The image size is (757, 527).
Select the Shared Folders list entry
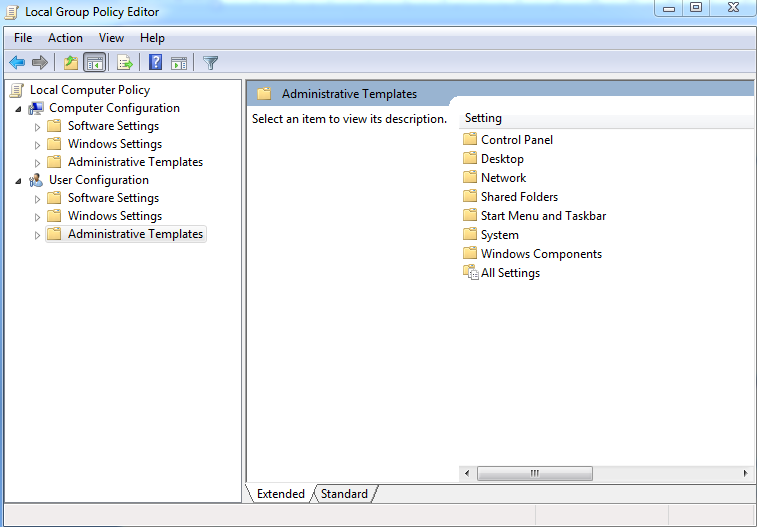pyautogui.click(x=519, y=196)
